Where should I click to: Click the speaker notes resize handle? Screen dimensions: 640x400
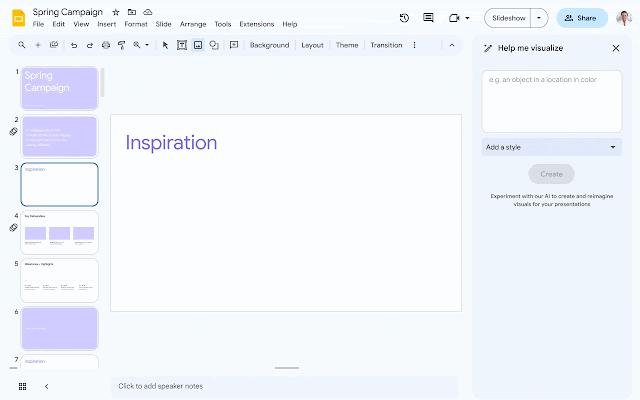click(287, 368)
